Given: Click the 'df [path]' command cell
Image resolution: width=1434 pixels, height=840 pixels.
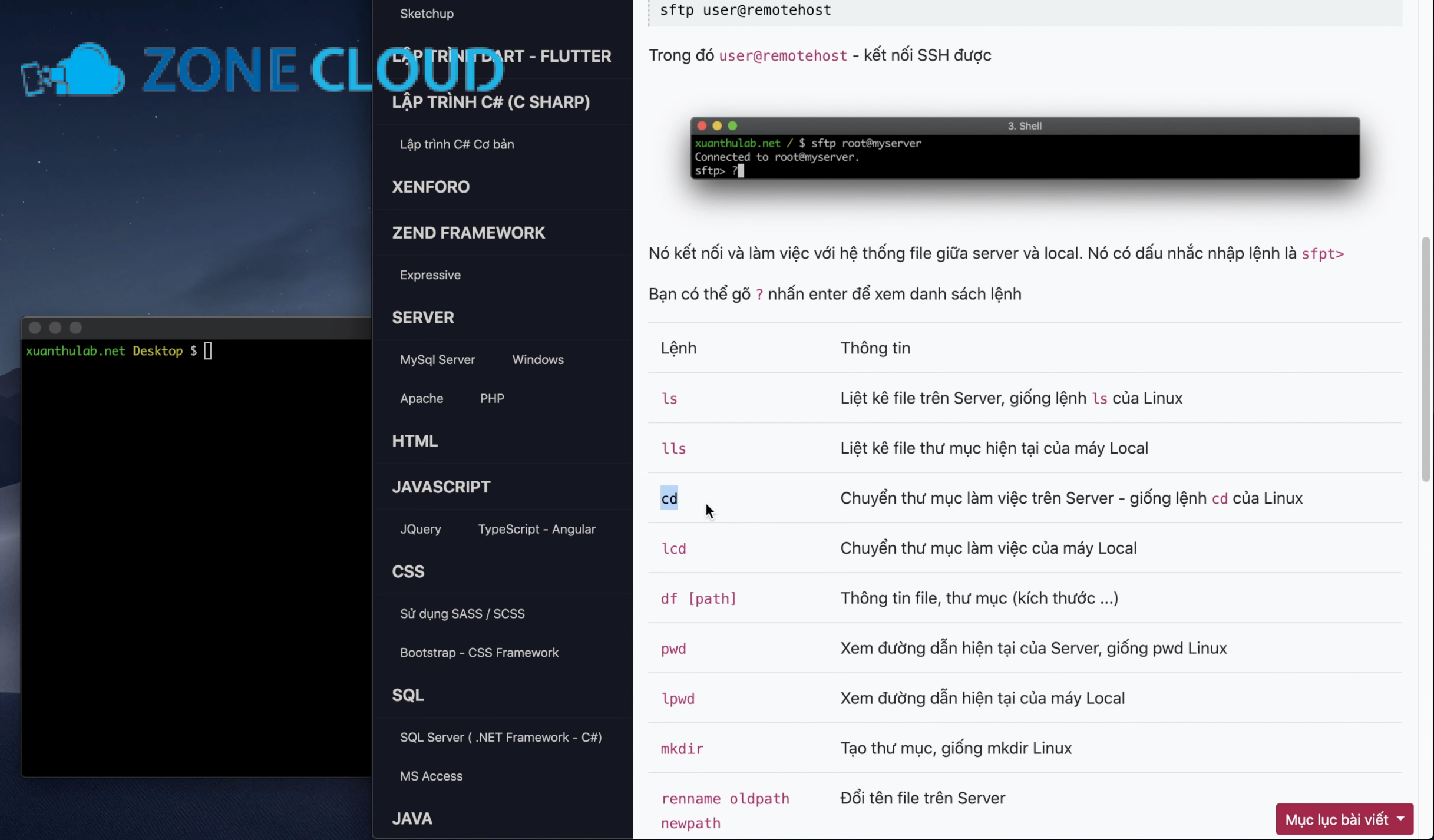Looking at the screenshot, I should click(x=698, y=599).
